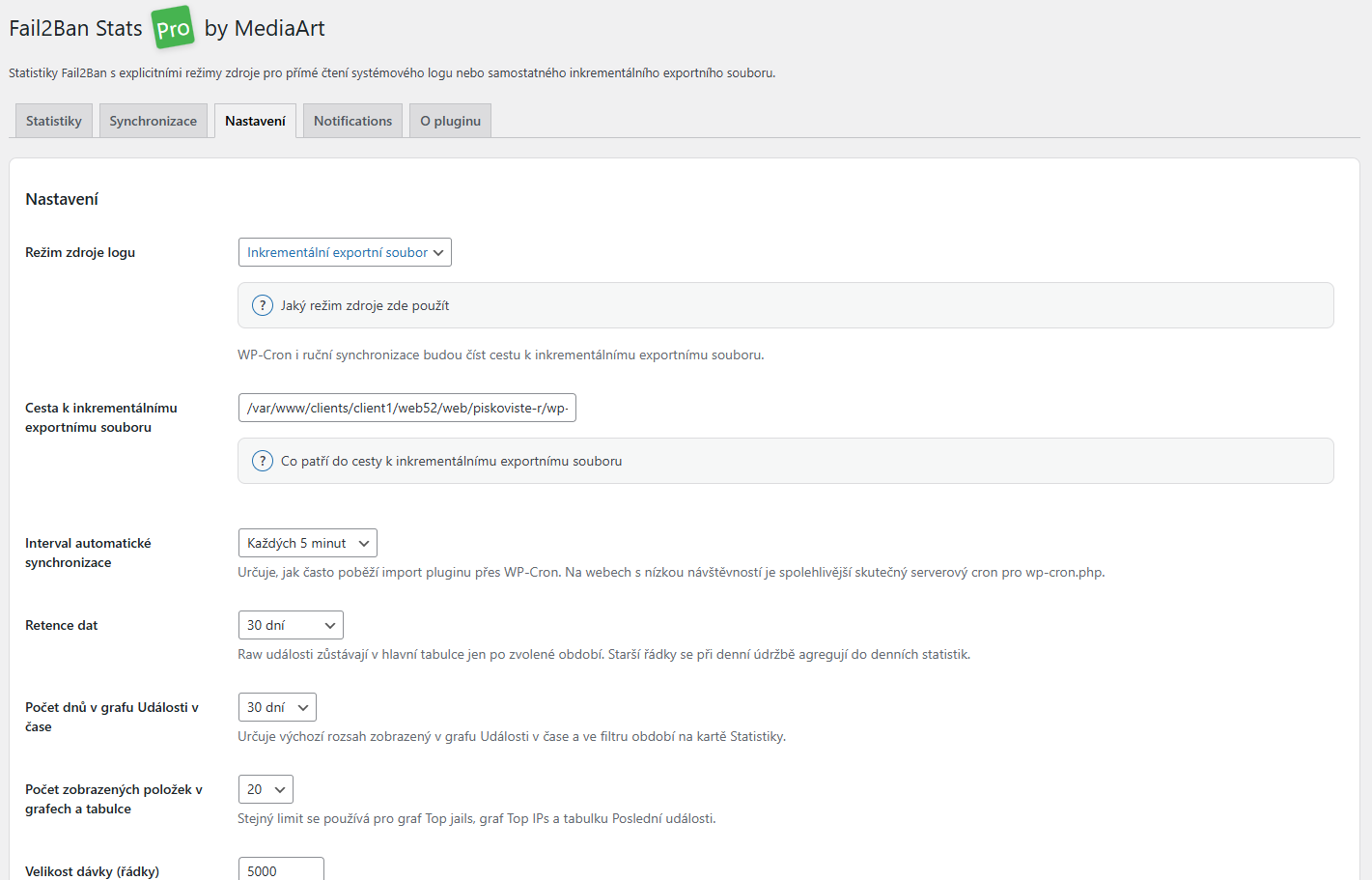The image size is (1372, 880).
Task: Click the Retence dat label
Action: (62, 625)
